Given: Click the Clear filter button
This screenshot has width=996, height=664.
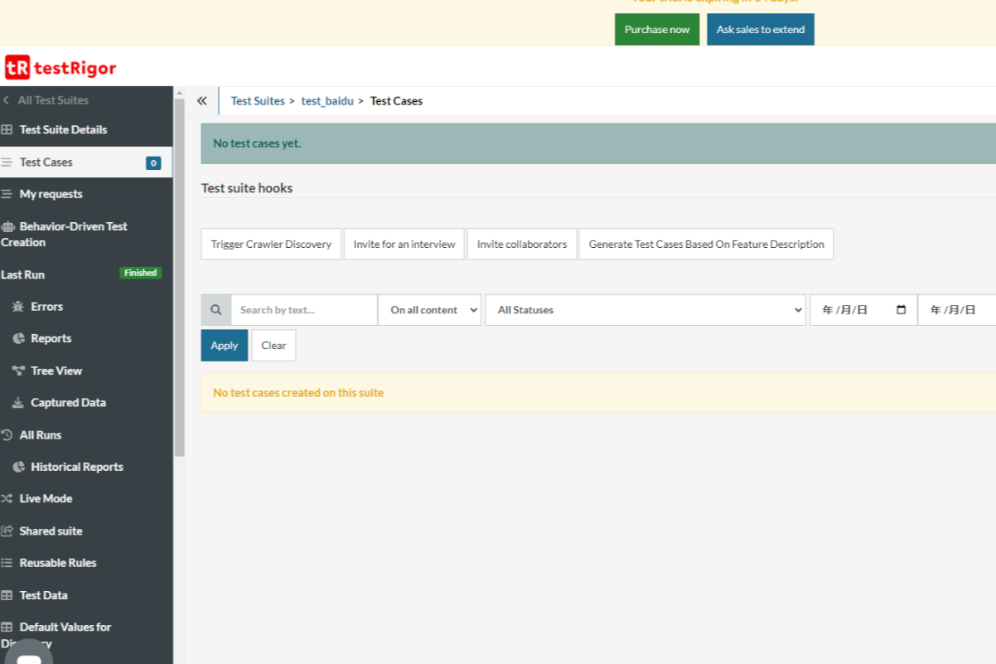Looking at the screenshot, I should pos(274,345).
